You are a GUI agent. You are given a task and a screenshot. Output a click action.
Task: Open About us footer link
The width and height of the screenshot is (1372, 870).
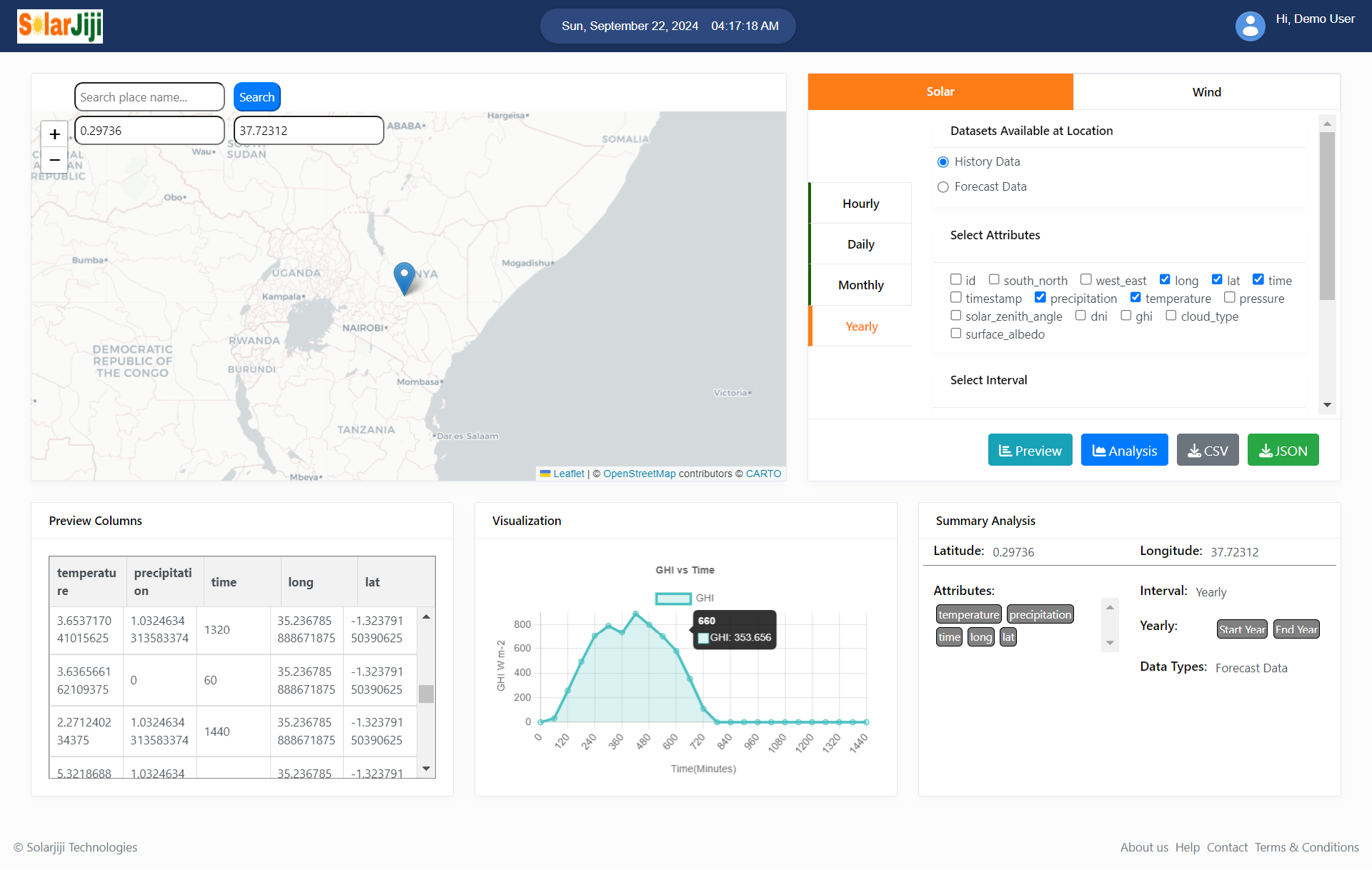pos(1144,847)
